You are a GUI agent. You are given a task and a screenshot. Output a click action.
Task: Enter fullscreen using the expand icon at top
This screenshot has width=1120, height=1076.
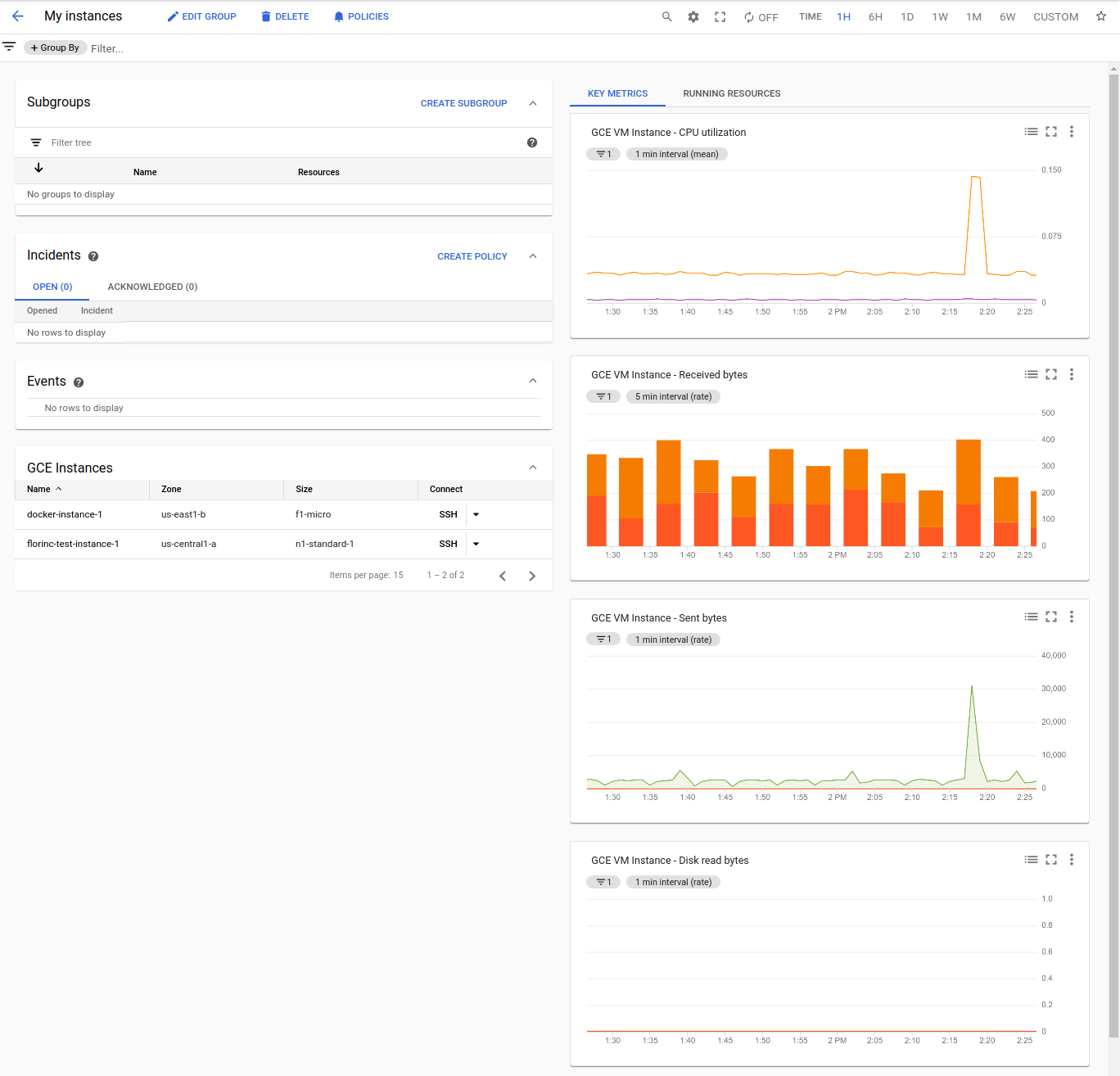tap(720, 16)
